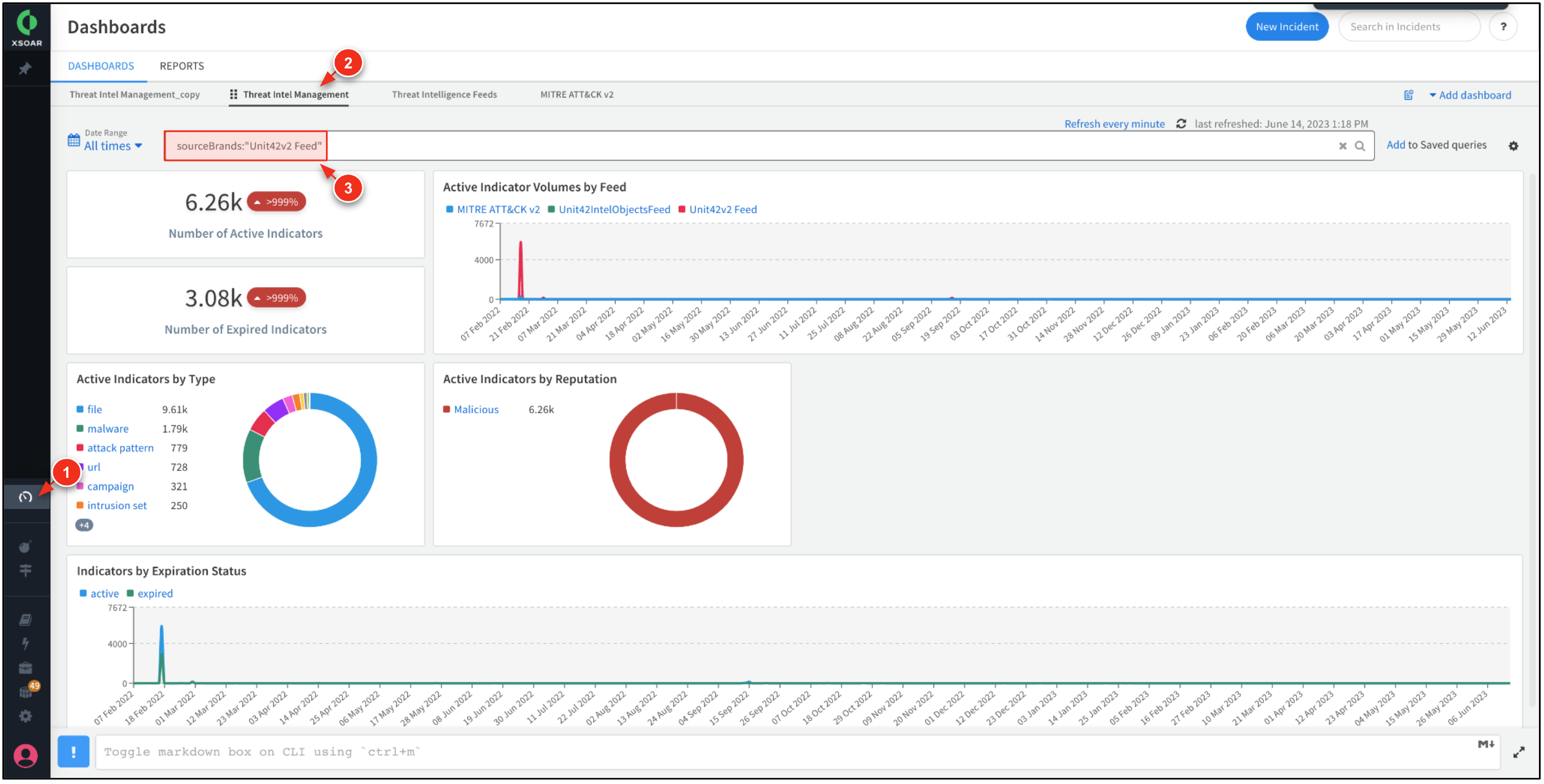This screenshot has height=784, width=1544.
Task: Click the attack pattern type link
Action: click(x=121, y=448)
